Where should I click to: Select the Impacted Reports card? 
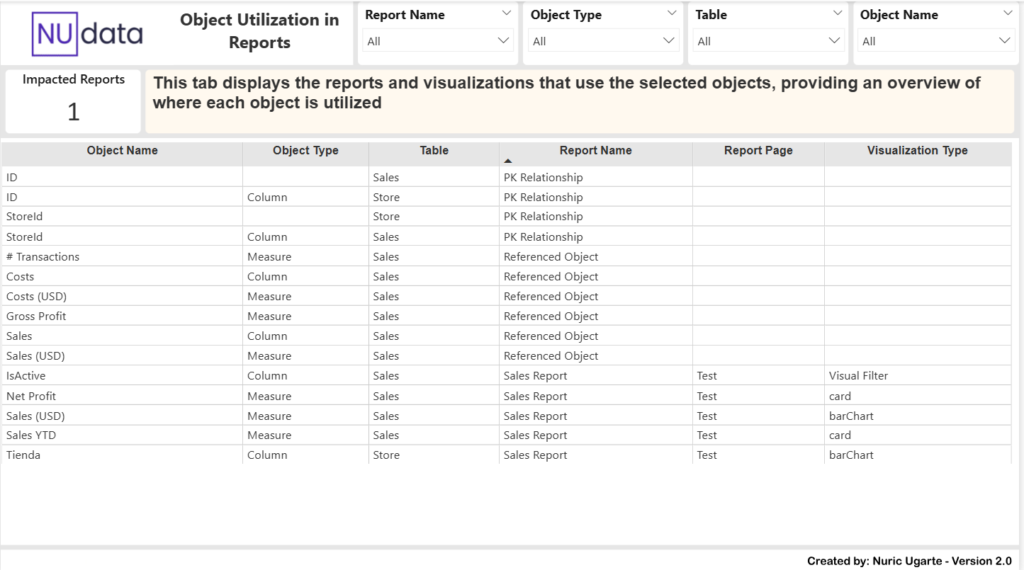point(73,101)
